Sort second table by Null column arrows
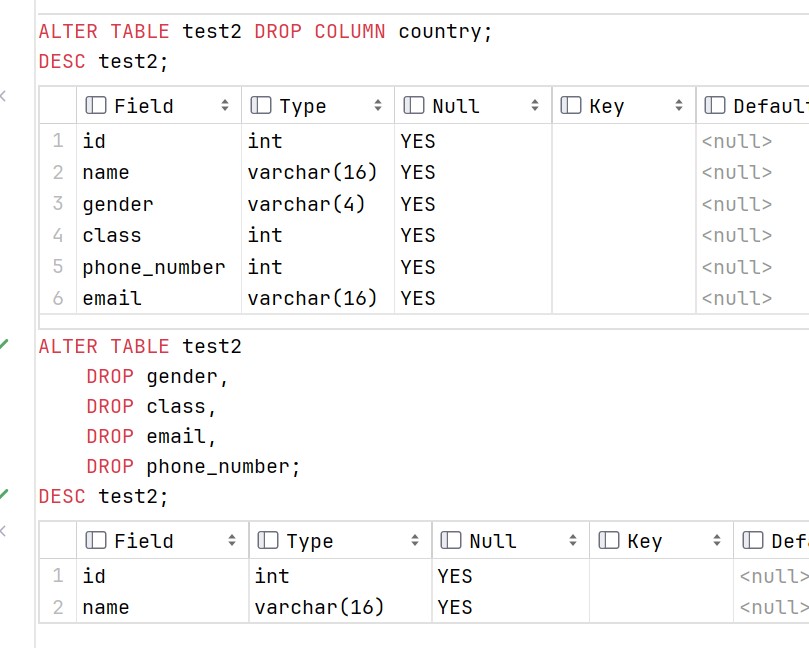Viewport: 809px width, 648px height. (x=573, y=540)
